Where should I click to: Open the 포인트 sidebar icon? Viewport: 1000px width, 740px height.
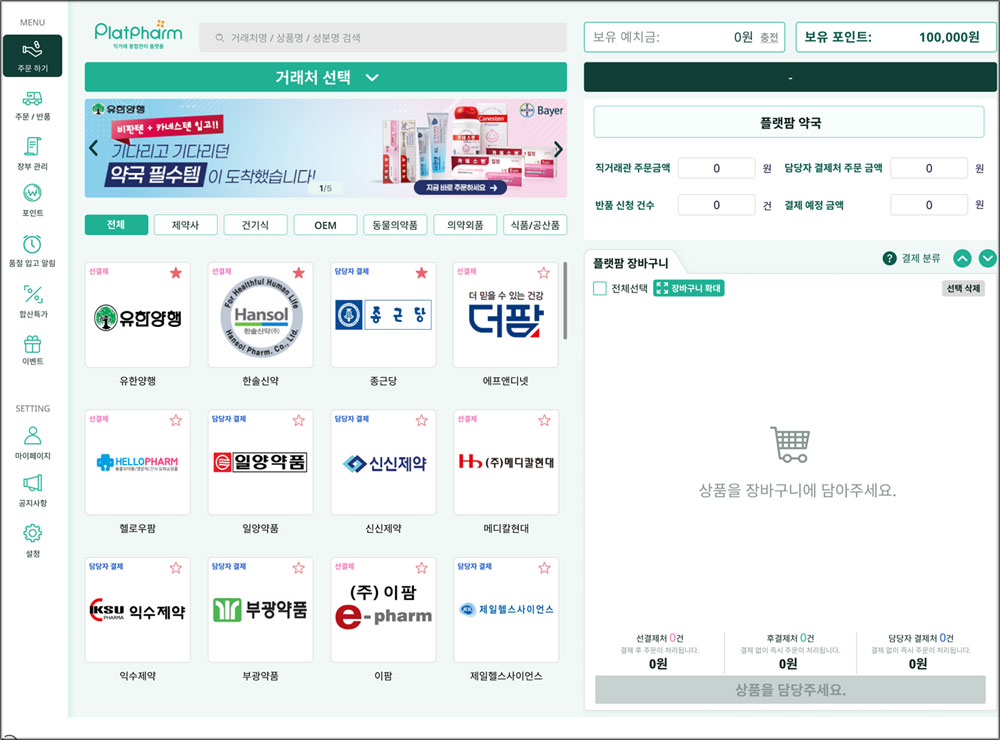33,193
